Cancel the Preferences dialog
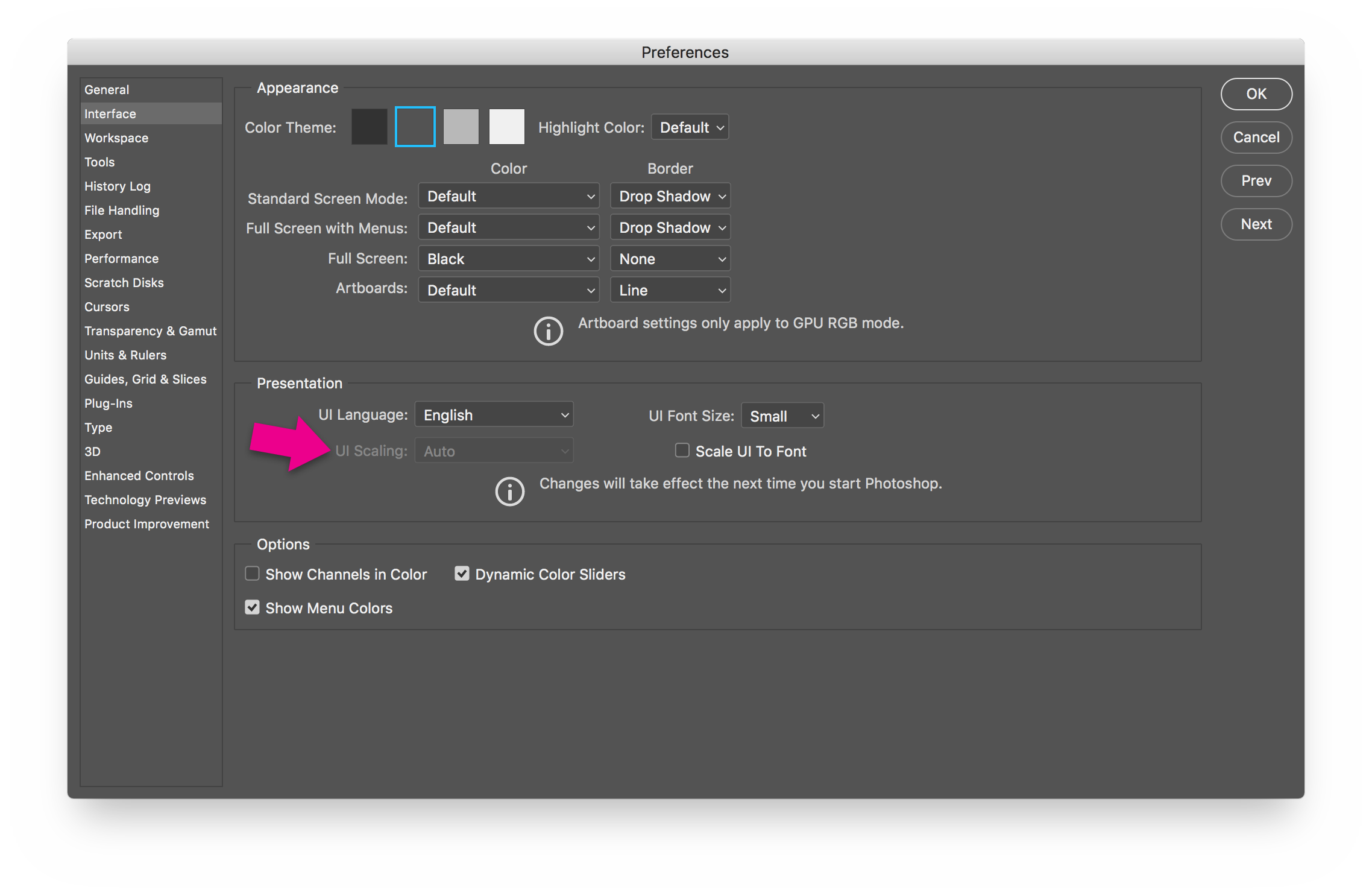 [1256, 138]
